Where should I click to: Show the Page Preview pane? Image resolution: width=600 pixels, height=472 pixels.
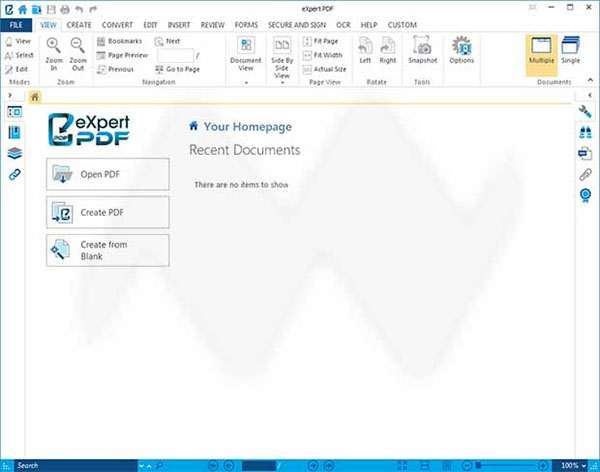click(x=122, y=55)
